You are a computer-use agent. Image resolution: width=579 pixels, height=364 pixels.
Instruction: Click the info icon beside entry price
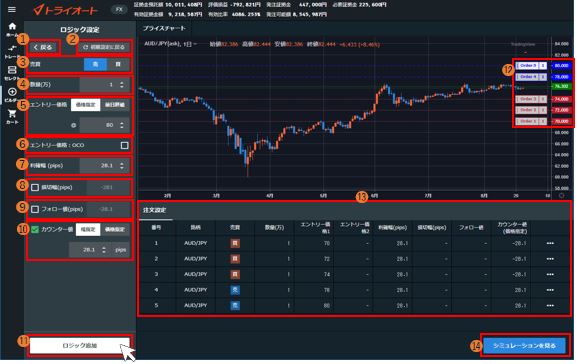[x=73, y=126]
